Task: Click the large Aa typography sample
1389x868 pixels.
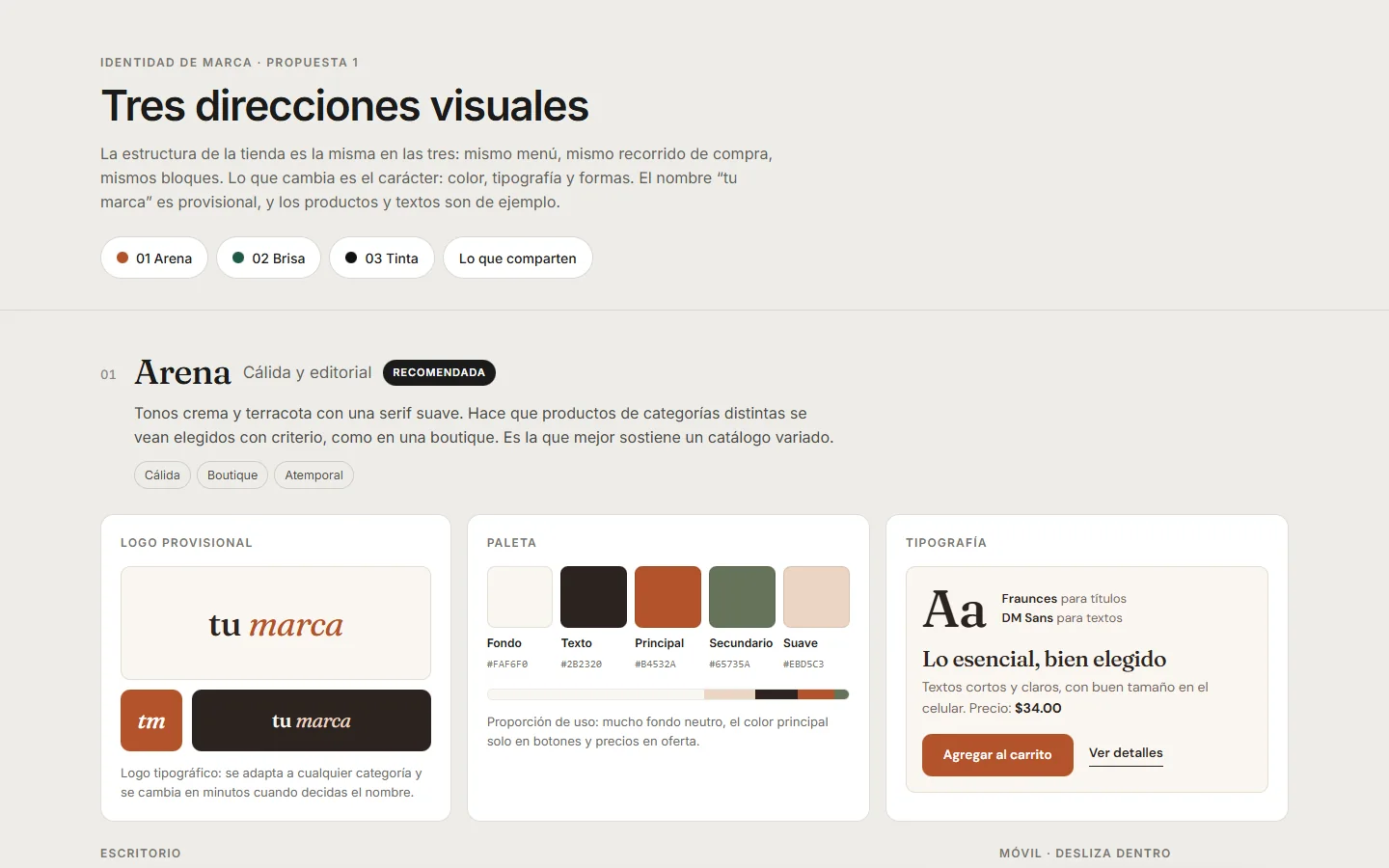Action: point(954,610)
